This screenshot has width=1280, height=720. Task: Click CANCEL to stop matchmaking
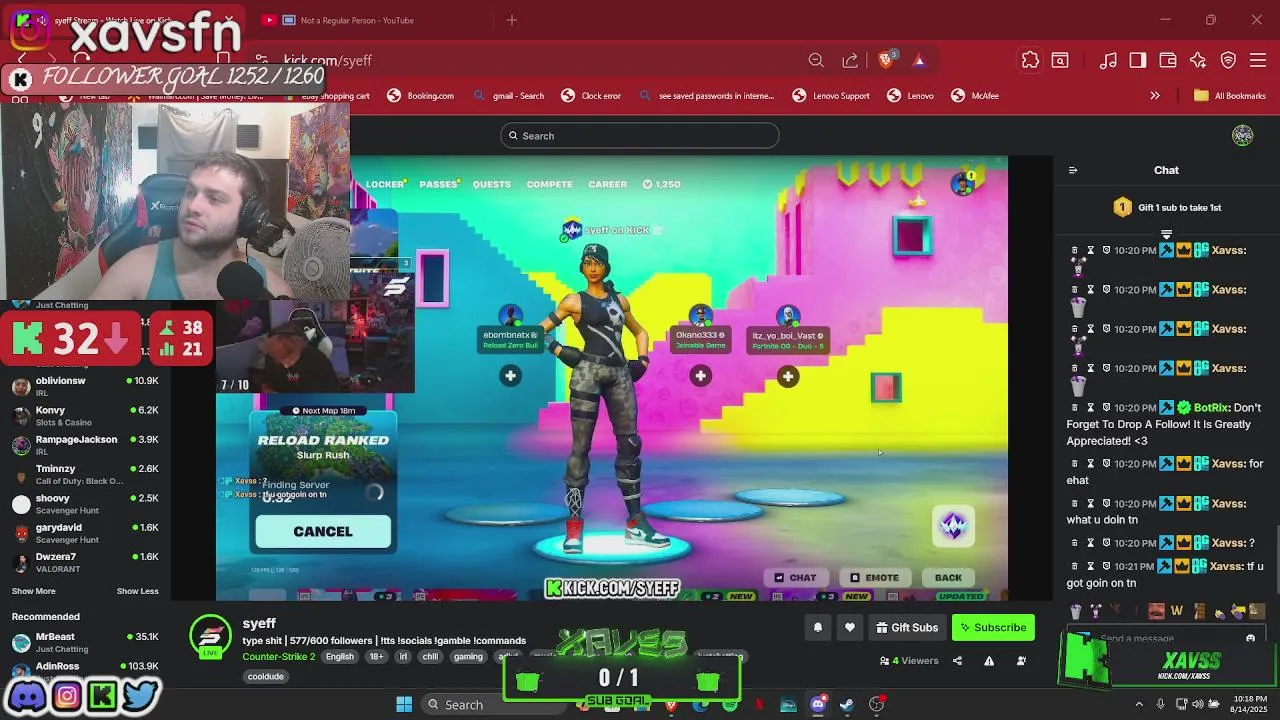(x=323, y=531)
